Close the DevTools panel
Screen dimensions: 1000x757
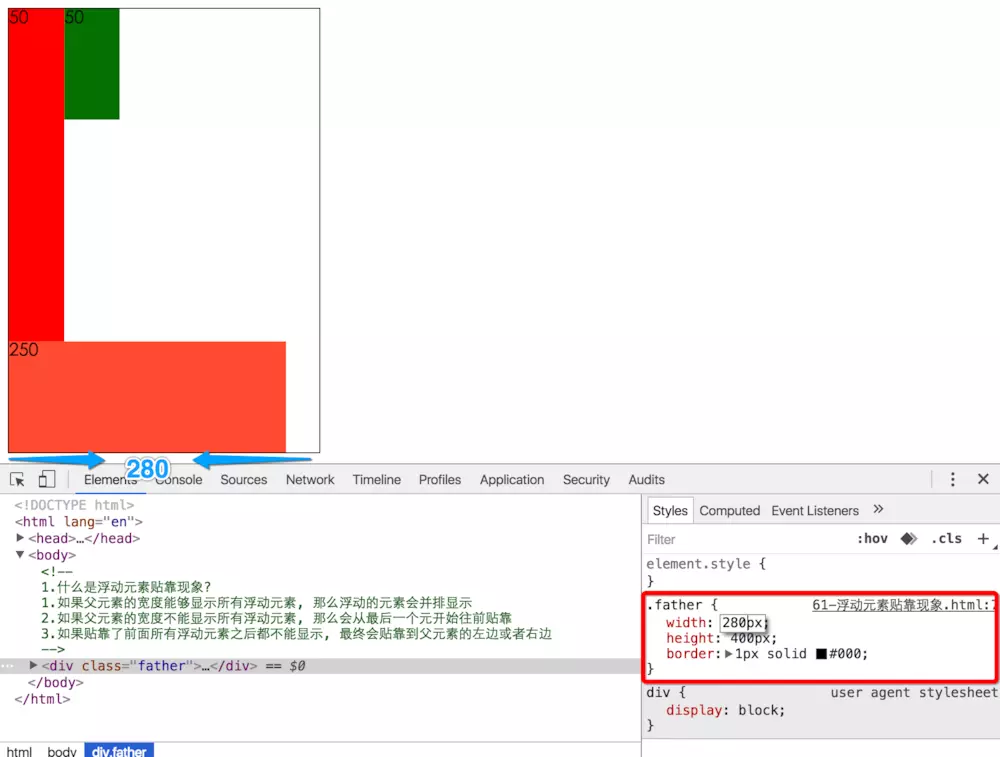[x=983, y=480]
